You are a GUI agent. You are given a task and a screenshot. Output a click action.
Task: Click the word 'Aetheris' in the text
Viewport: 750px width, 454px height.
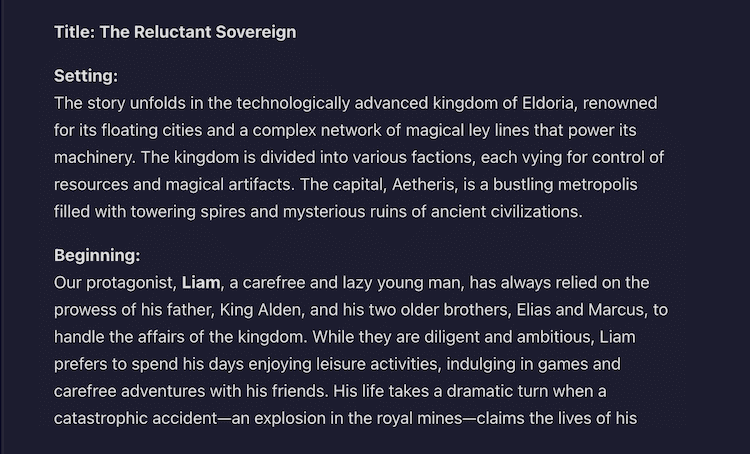[423, 185]
